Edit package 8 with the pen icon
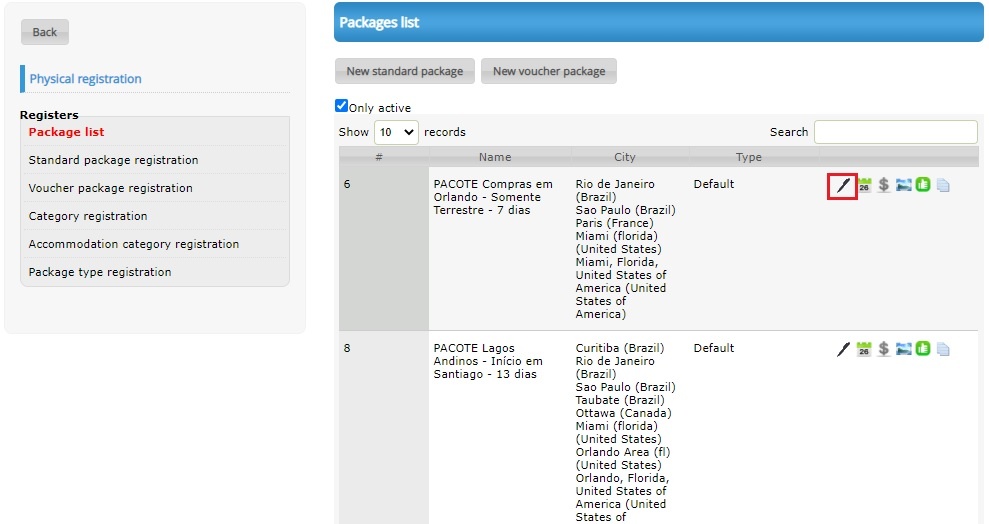 (843, 349)
